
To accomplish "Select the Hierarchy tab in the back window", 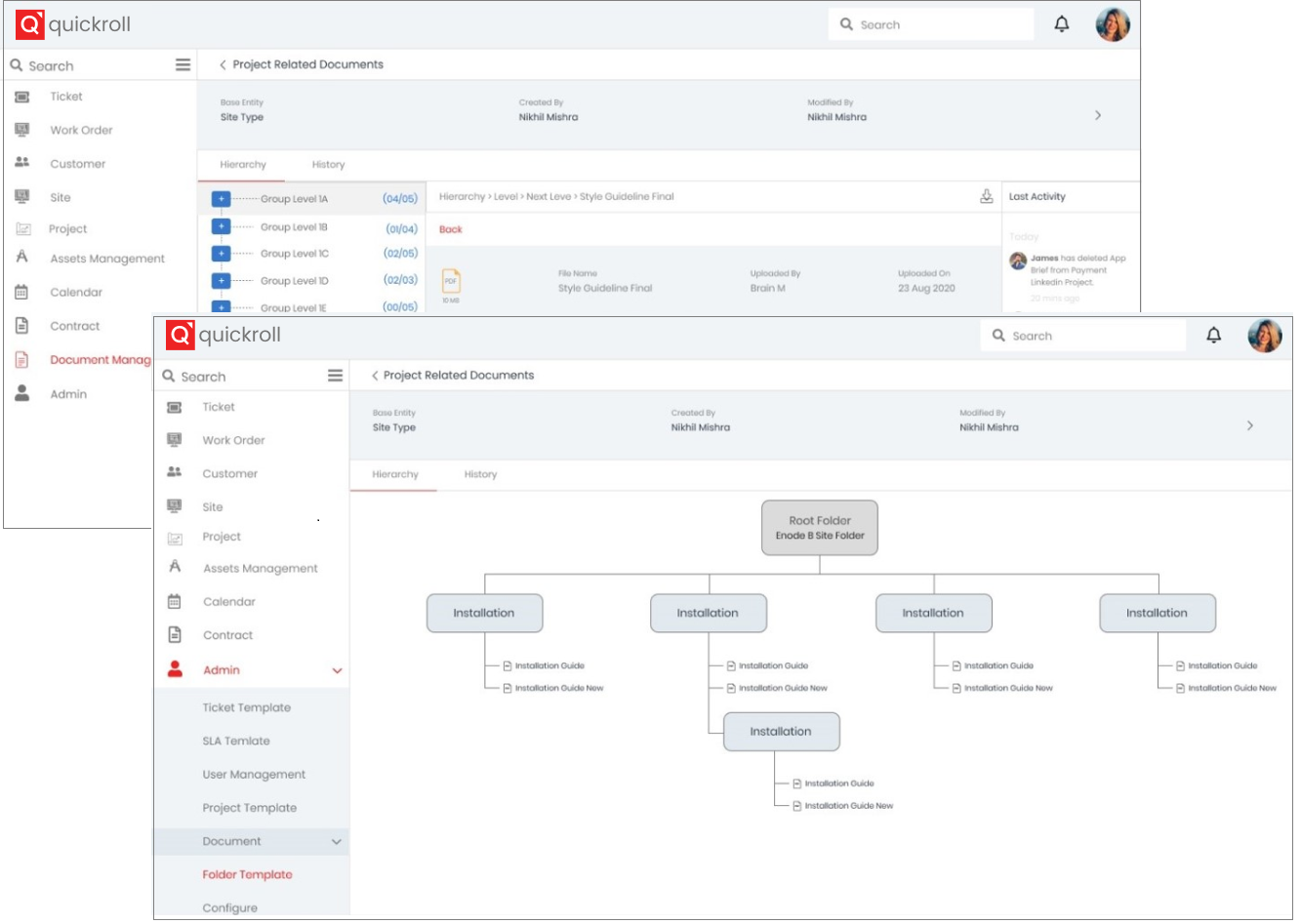I will (243, 165).
